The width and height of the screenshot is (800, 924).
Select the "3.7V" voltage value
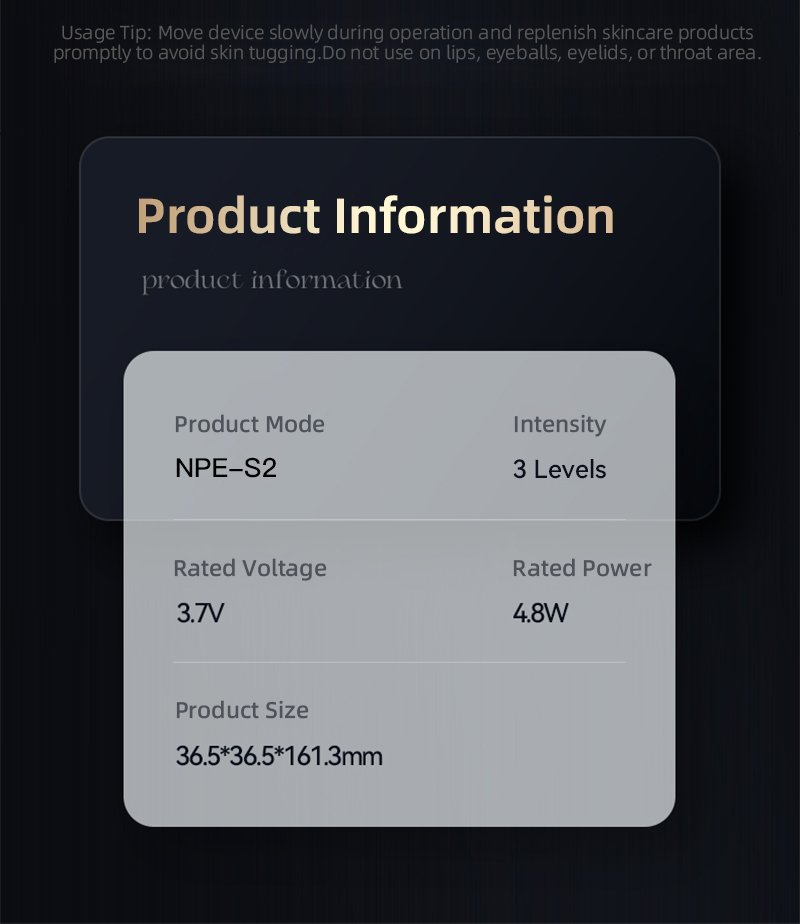click(x=200, y=613)
